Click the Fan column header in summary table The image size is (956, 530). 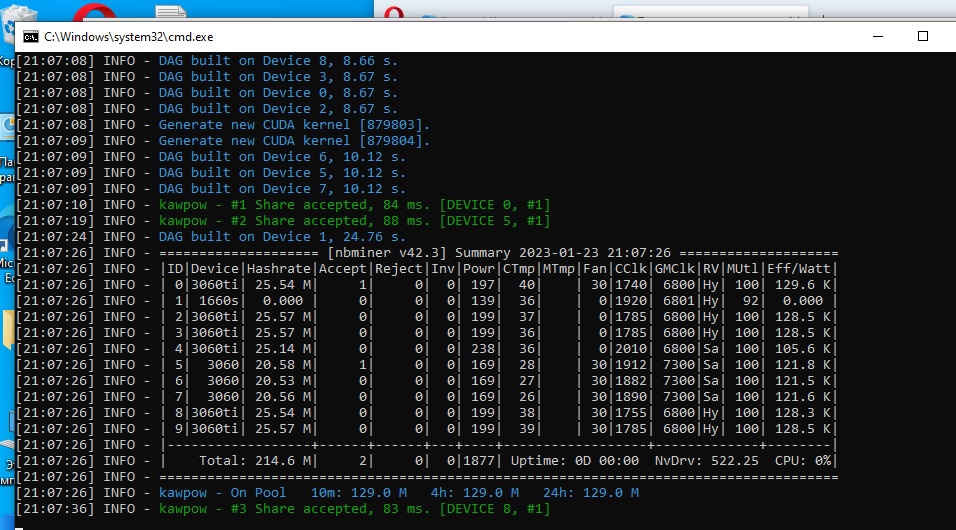(x=597, y=268)
